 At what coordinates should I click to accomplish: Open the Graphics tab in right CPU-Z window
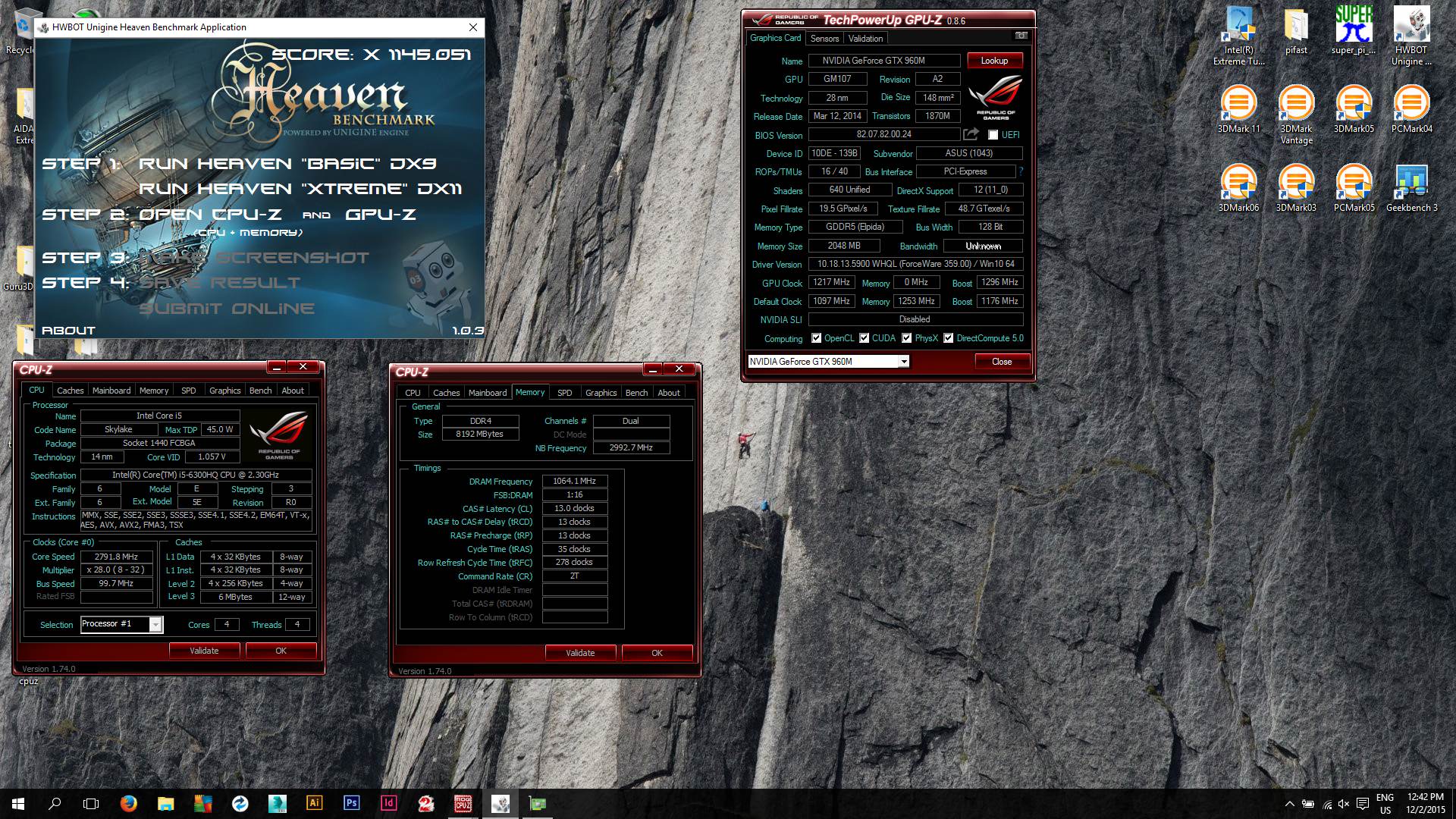[601, 393]
